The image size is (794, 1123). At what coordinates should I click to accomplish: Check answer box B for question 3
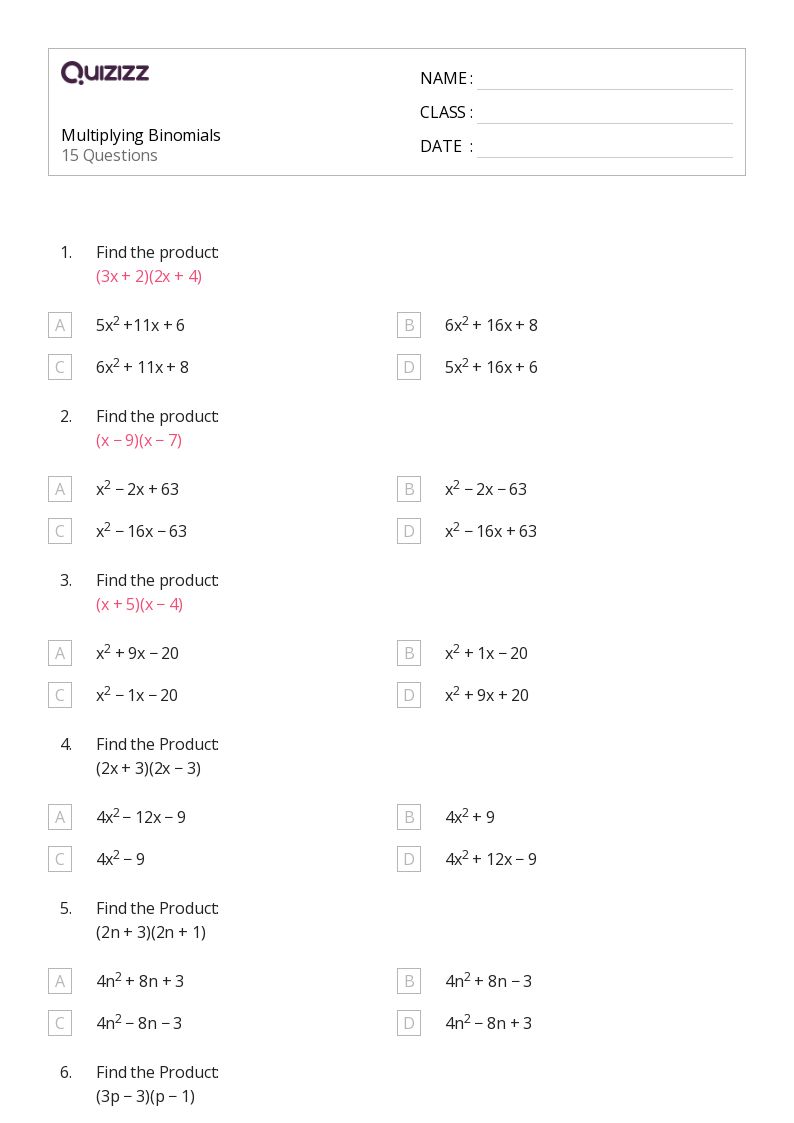(408, 653)
